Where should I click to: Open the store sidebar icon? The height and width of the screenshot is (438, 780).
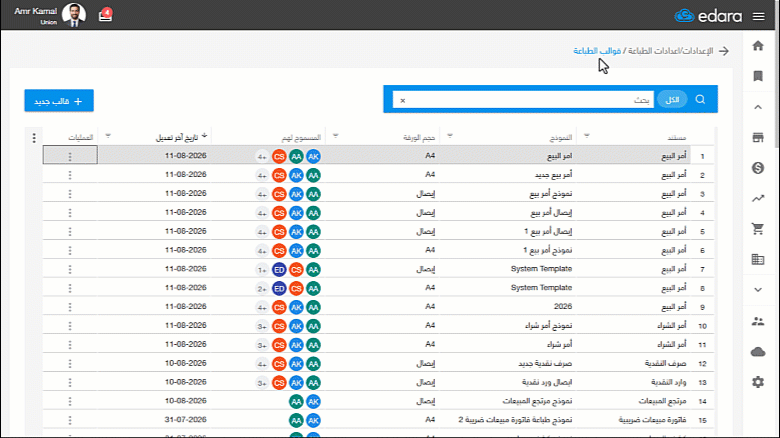(758, 137)
